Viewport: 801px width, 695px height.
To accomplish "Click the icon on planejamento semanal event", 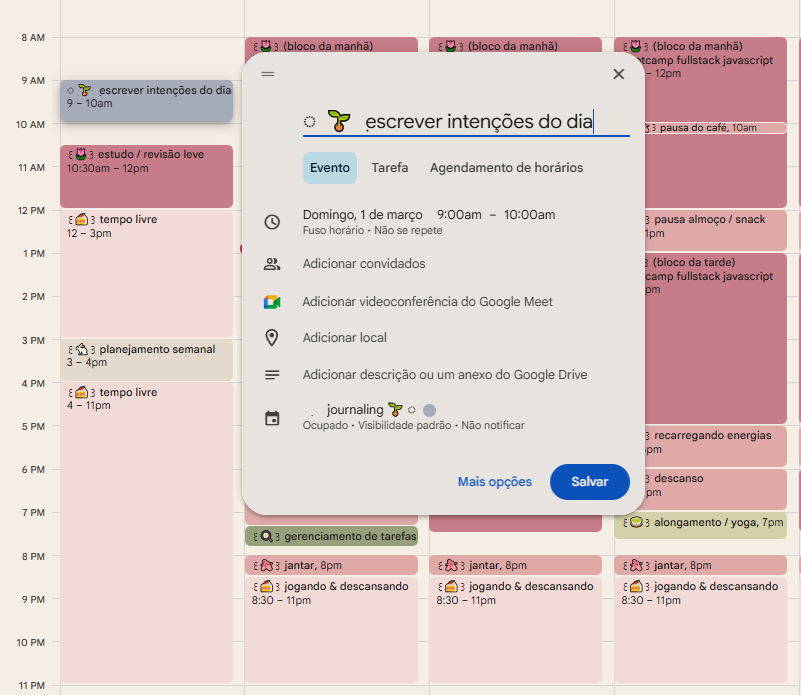I will 82,350.
